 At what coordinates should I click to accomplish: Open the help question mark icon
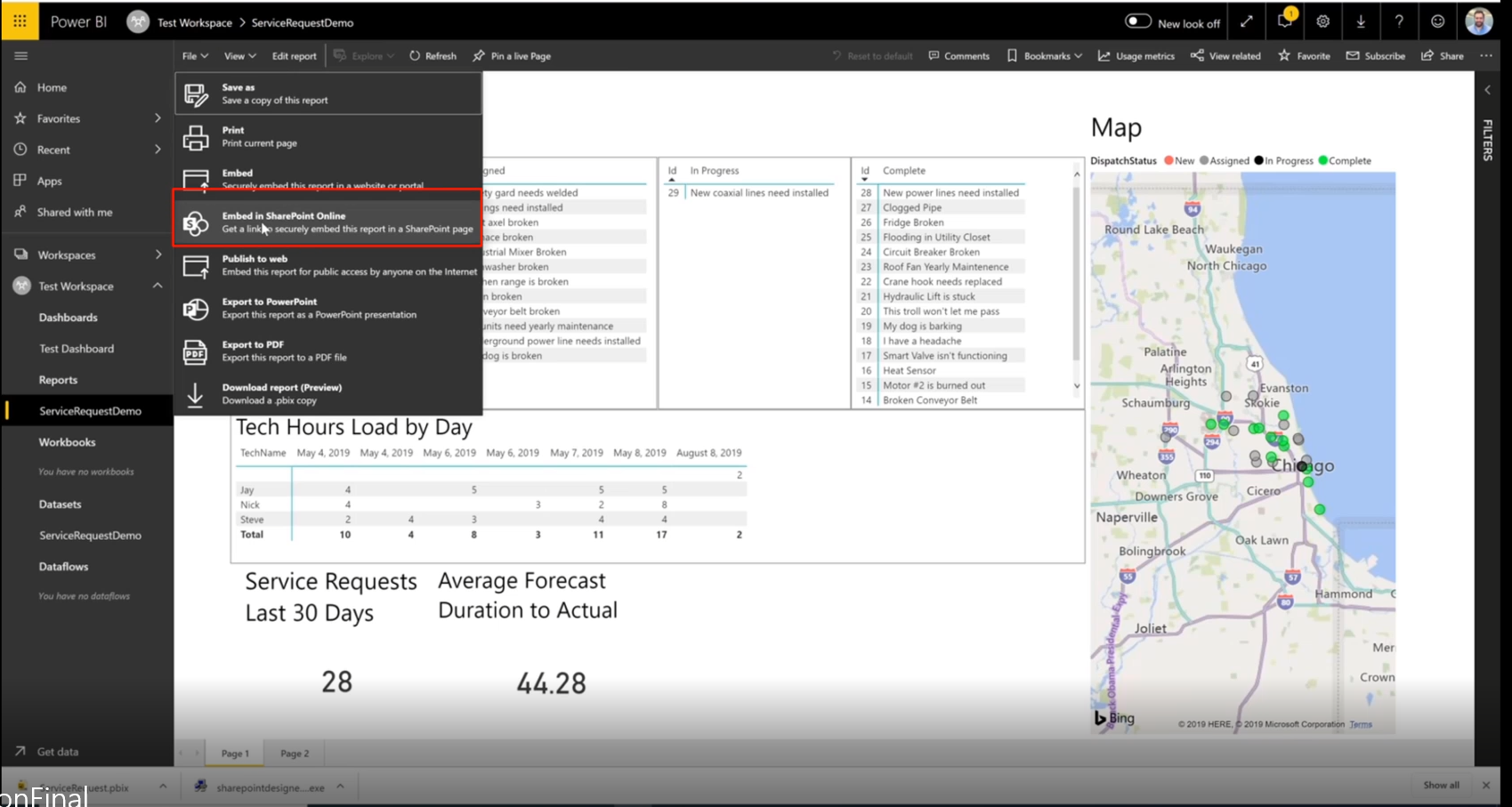1399,21
